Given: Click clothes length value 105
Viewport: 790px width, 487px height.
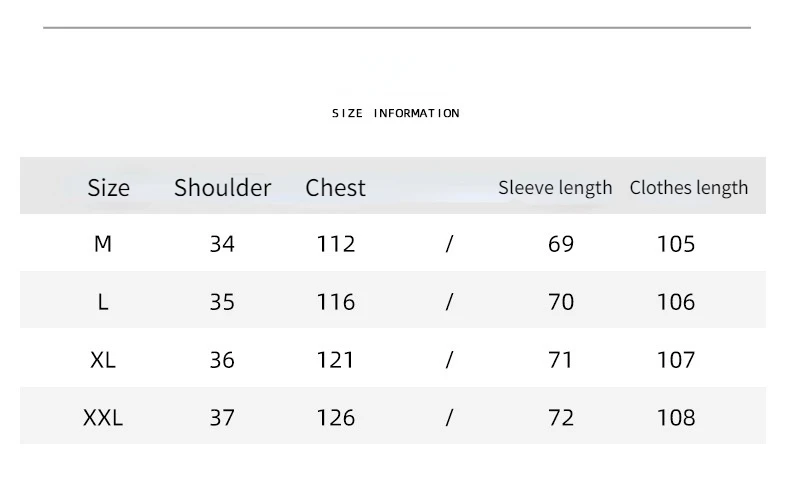Looking at the screenshot, I should (x=676, y=244).
